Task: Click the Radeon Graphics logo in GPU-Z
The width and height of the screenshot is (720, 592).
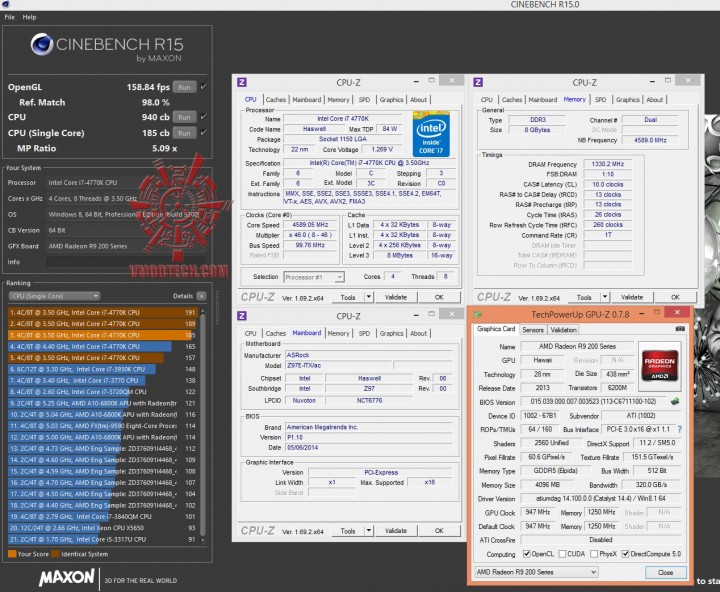Action: pos(659,367)
